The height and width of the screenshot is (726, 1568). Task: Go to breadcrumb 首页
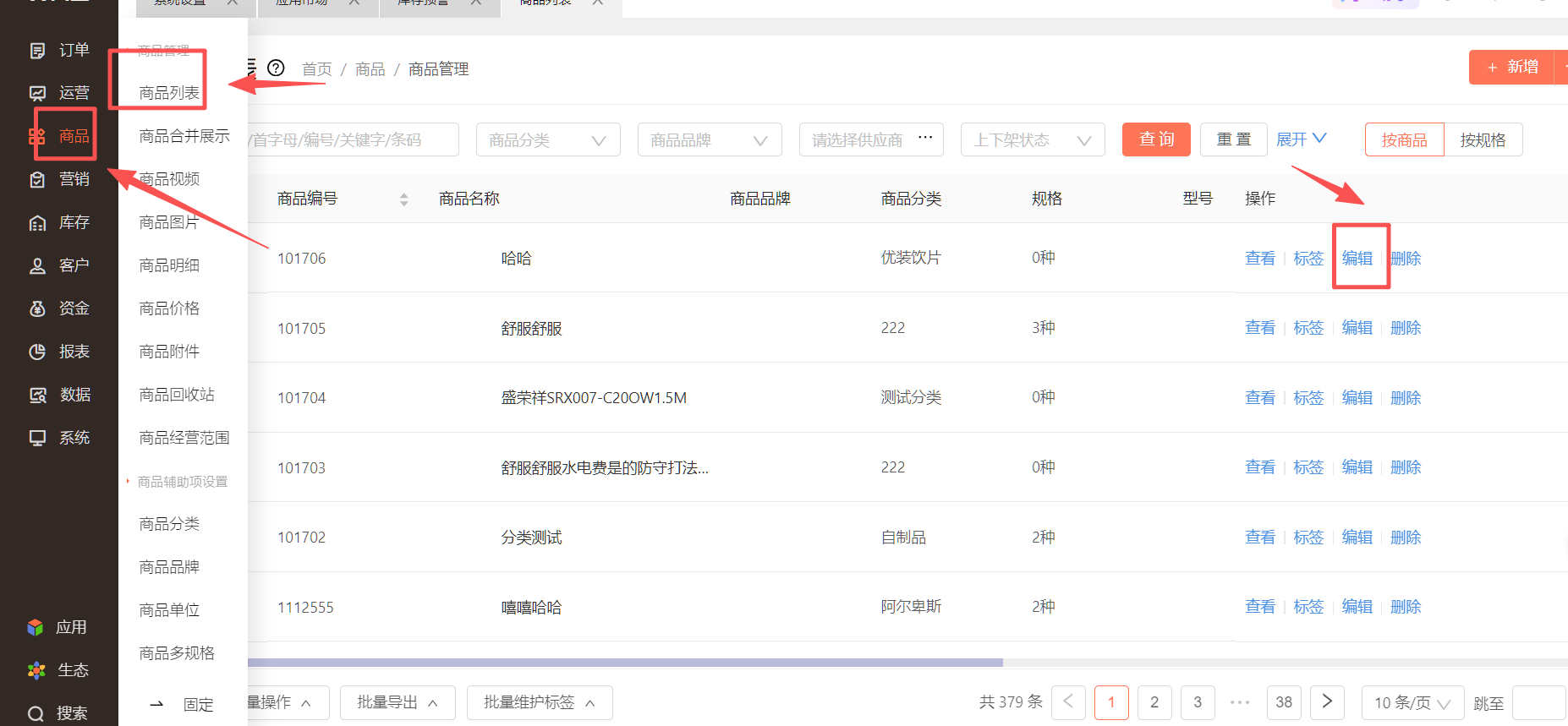tap(317, 69)
